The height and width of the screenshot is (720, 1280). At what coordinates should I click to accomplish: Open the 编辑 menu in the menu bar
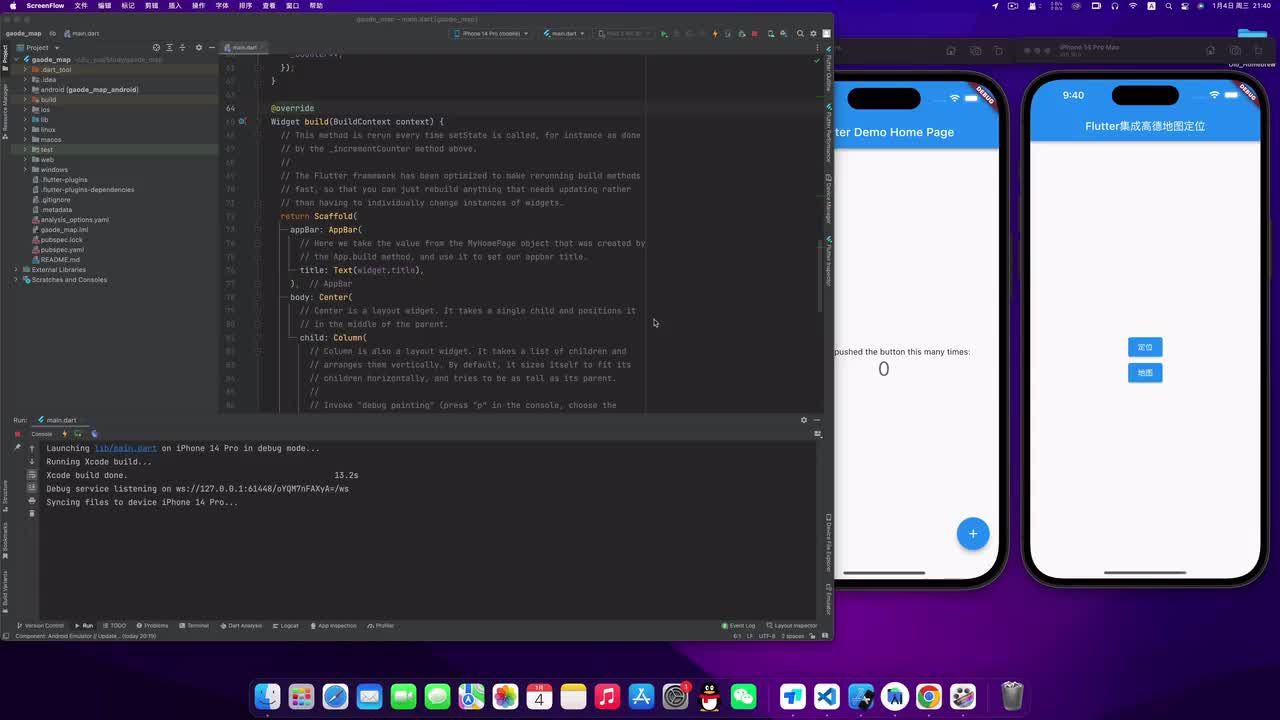(x=104, y=6)
